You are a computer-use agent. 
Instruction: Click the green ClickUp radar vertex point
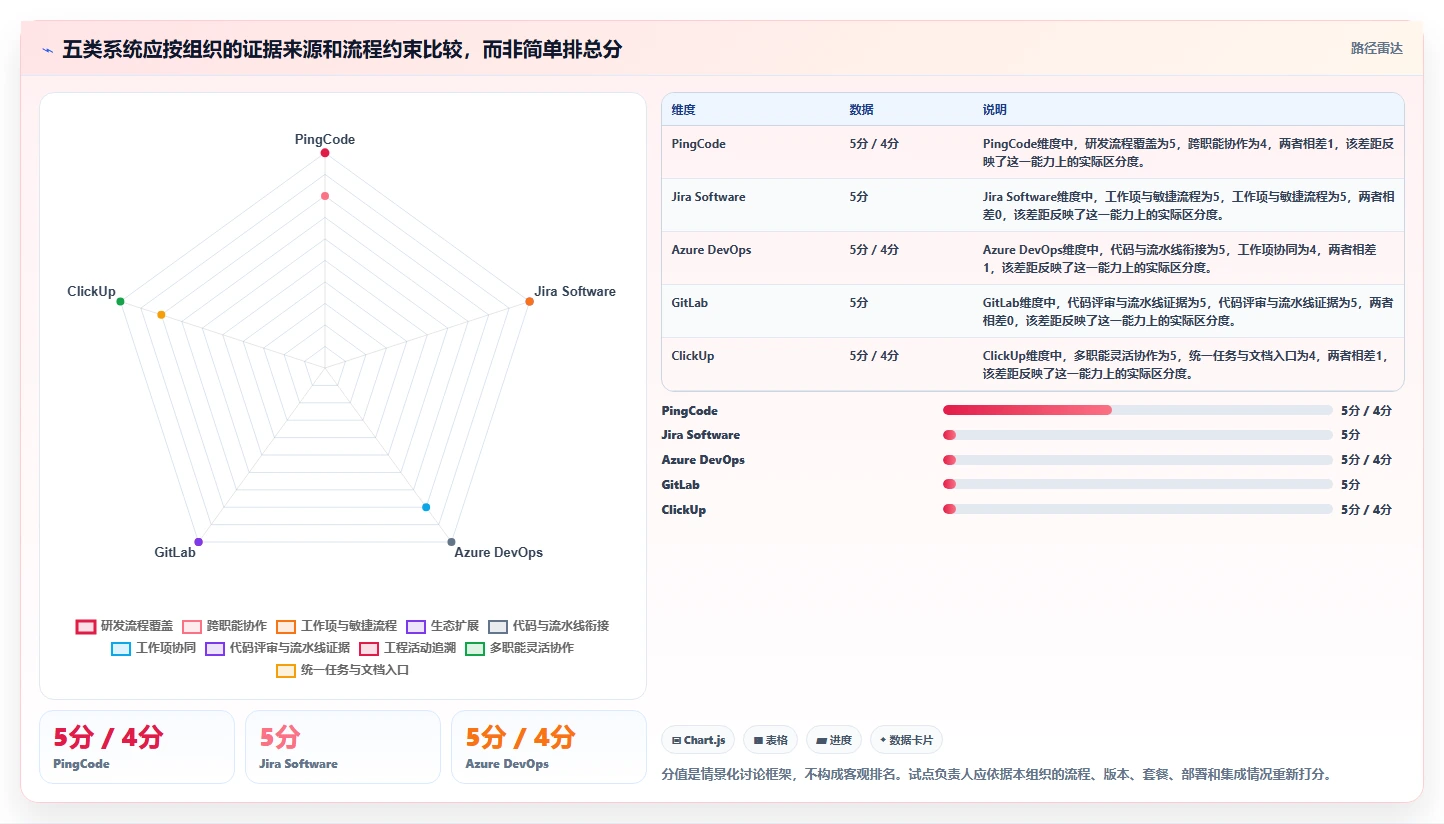point(120,301)
